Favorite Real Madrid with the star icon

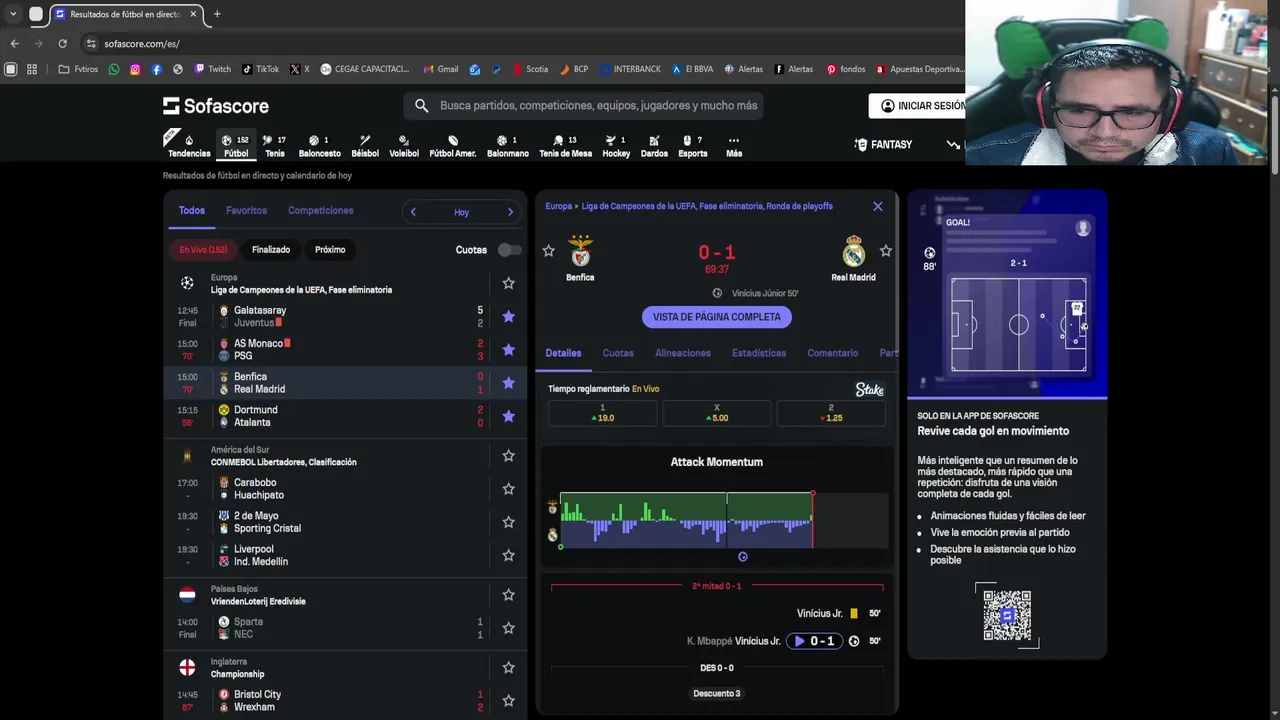click(x=885, y=251)
